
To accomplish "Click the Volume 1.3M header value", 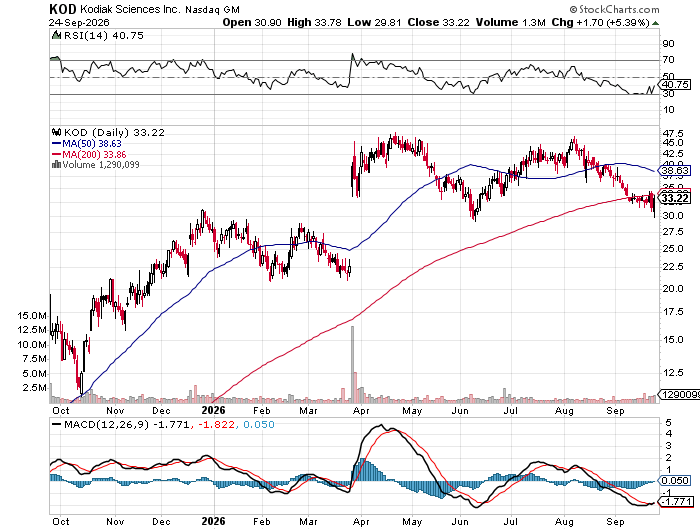I will pos(511,22).
